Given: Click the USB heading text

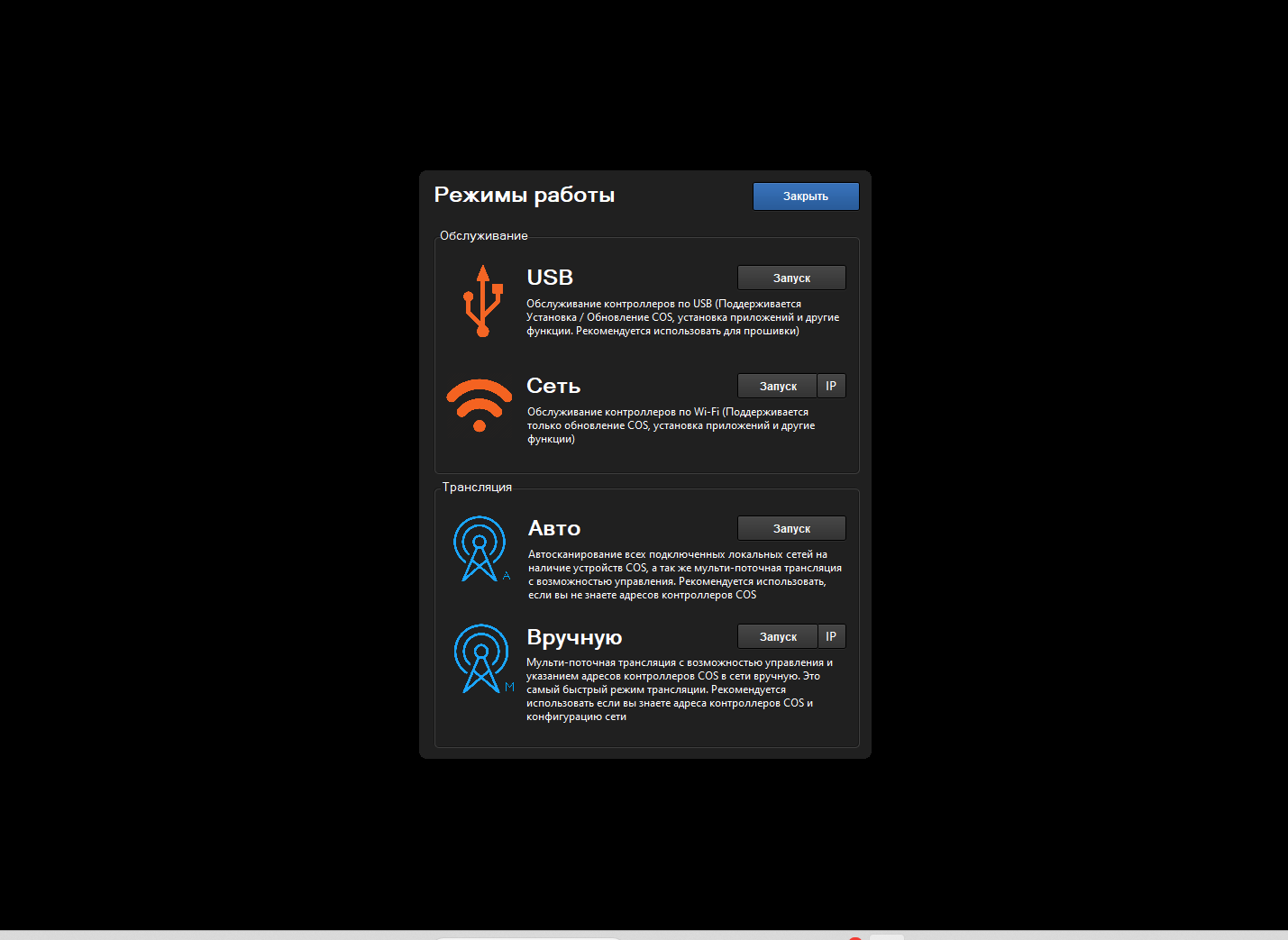Looking at the screenshot, I should (550, 278).
